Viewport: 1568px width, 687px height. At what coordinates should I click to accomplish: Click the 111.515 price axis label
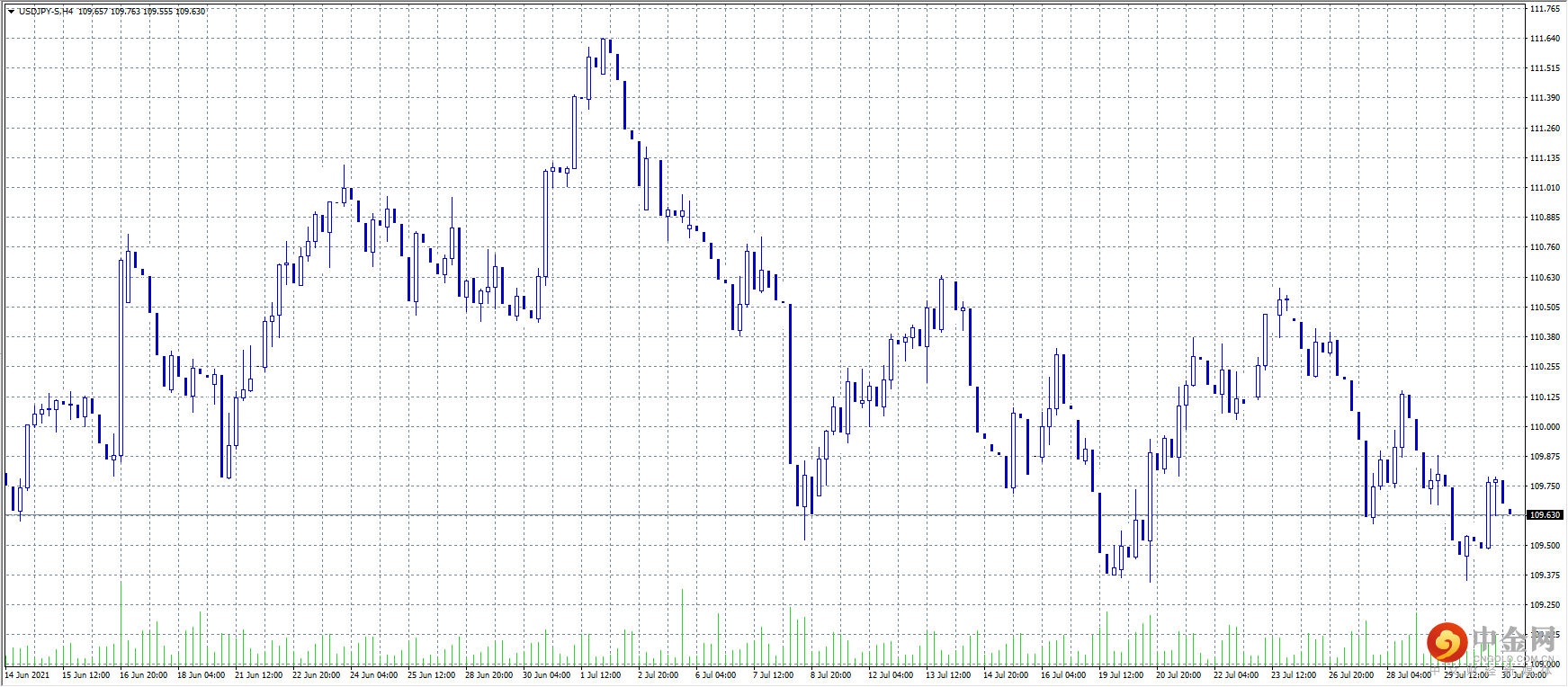(1545, 68)
